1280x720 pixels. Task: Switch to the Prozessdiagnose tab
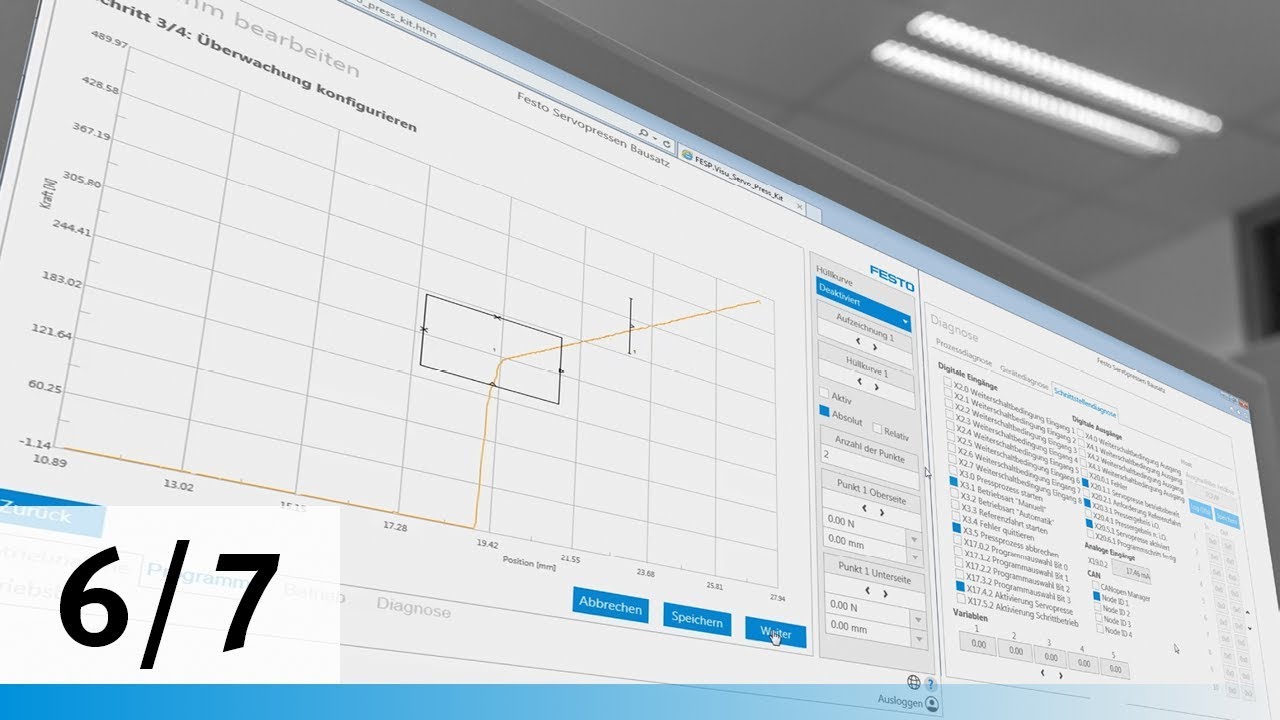964,351
